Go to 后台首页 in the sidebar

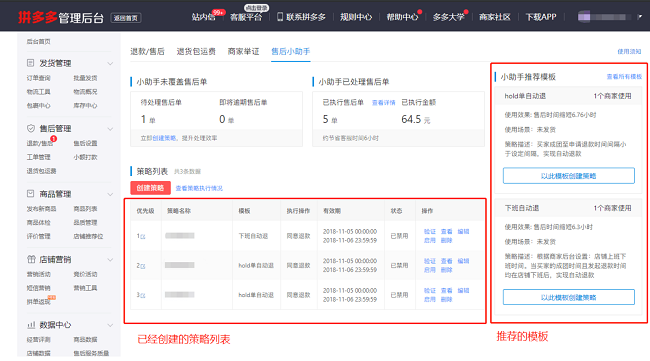click(x=39, y=41)
